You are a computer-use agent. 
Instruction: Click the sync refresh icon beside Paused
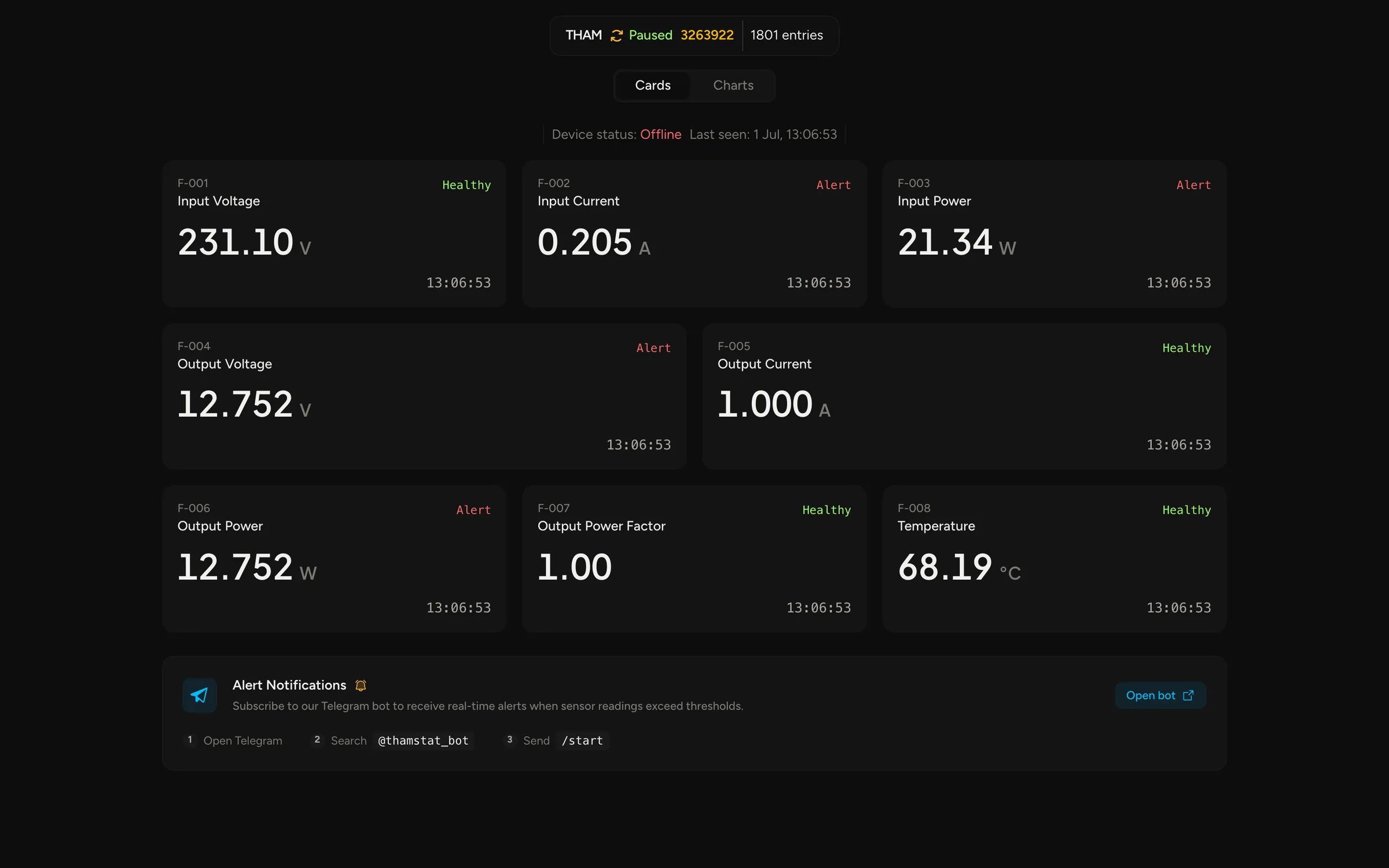coord(616,36)
